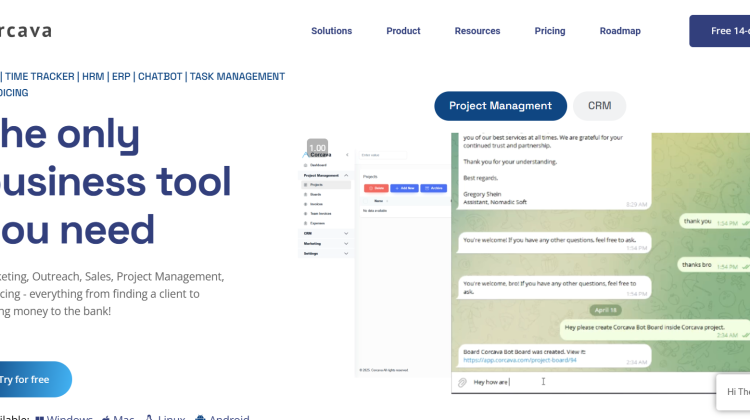Click the Corcava logo in the header
The height and width of the screenshot is (420, 750).
point(26,31)
